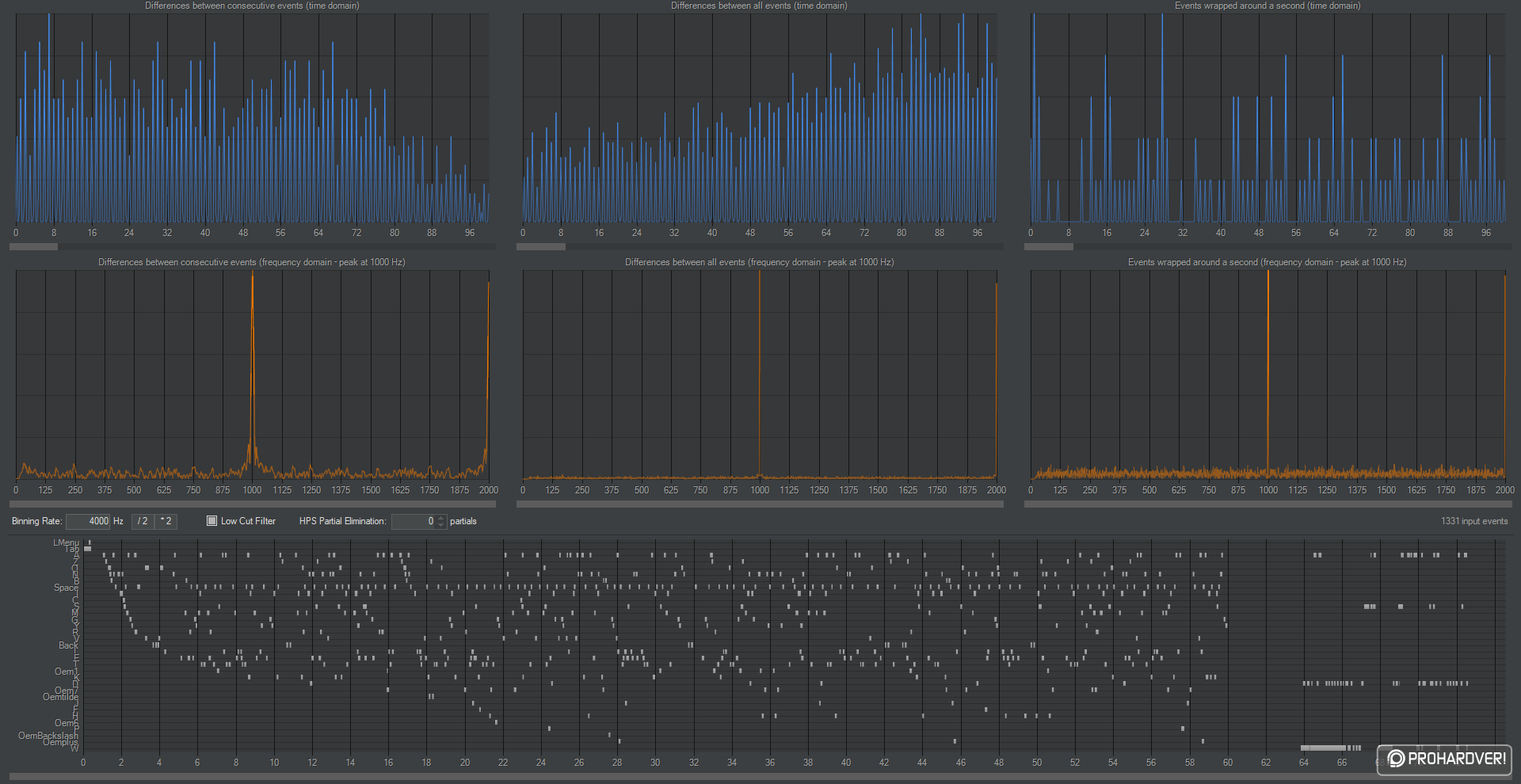This screenshot has width=1521, height=784.
Task: Click scrollbar thumb under wrapped events time chart
Action: [x=1049, y=247]
